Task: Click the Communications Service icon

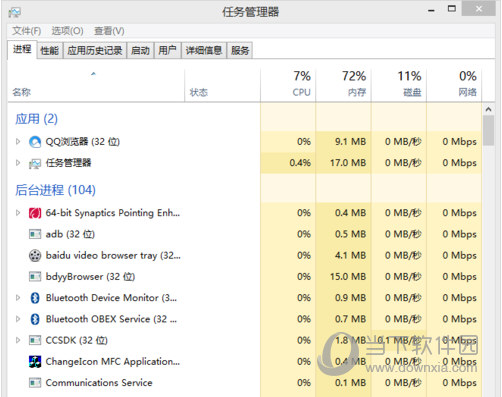Action: [35, 383]
